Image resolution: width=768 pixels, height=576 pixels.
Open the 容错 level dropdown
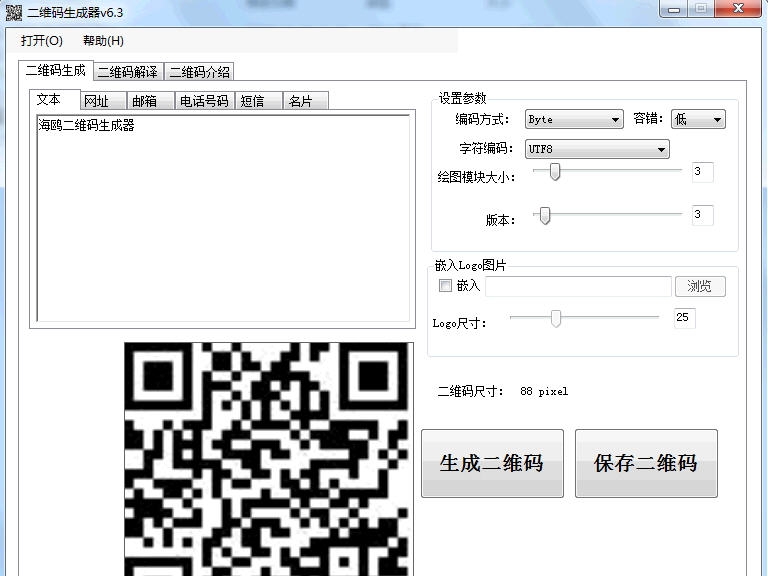(x=698, y=120)
